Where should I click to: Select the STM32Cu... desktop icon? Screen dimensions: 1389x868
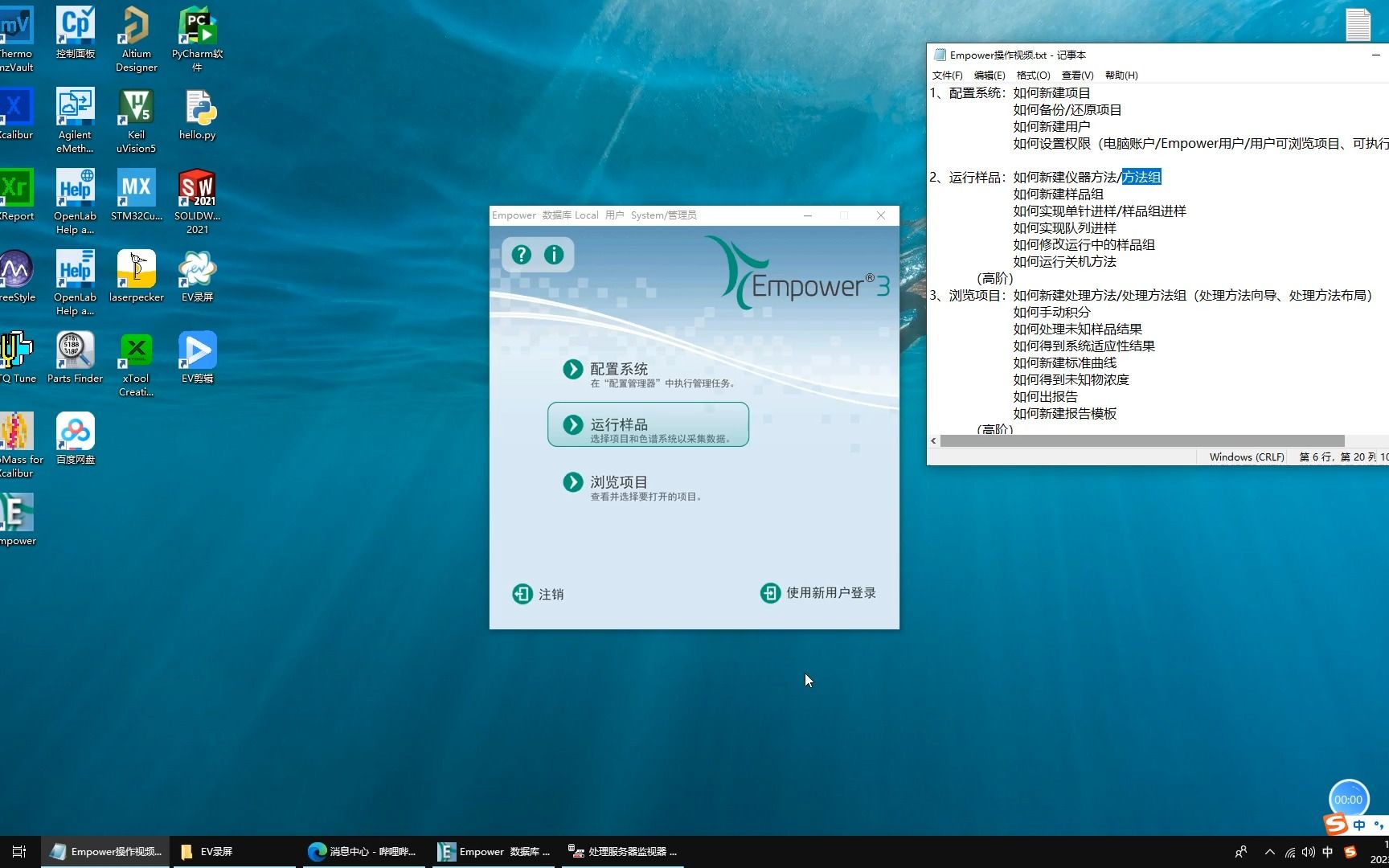[x=137, y=194]
